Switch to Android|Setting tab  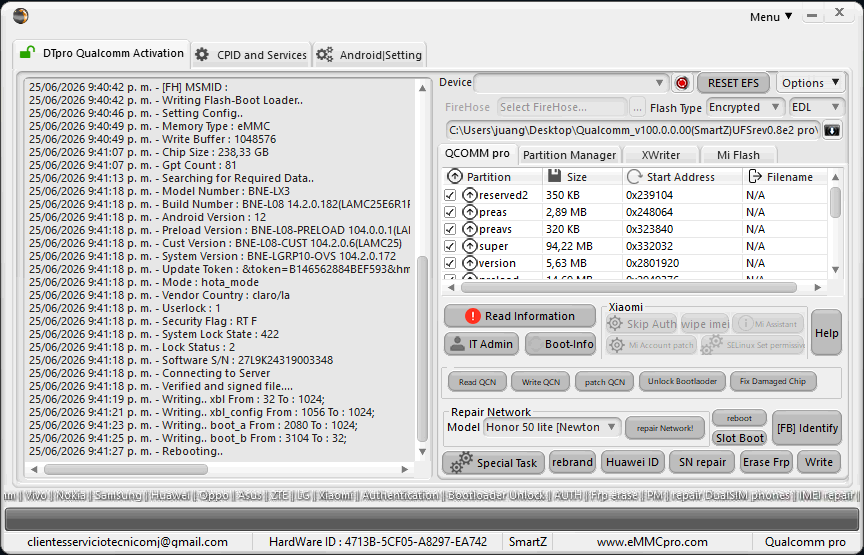click(369, 55)
